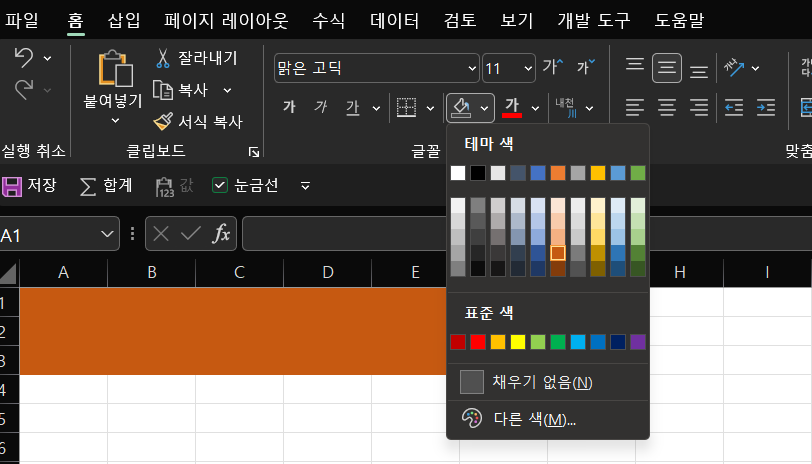Align text left
Viewport: 812px width, 464px height.
click(635, 108)
